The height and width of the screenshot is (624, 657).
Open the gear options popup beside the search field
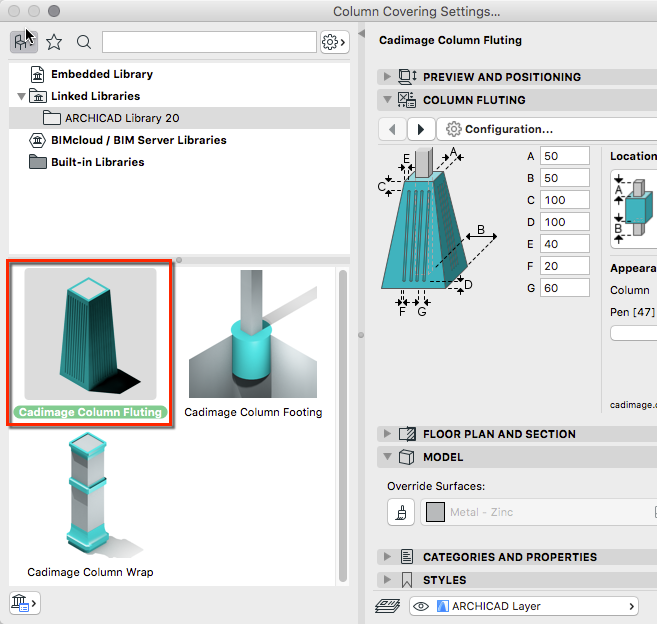coord(335,42)
